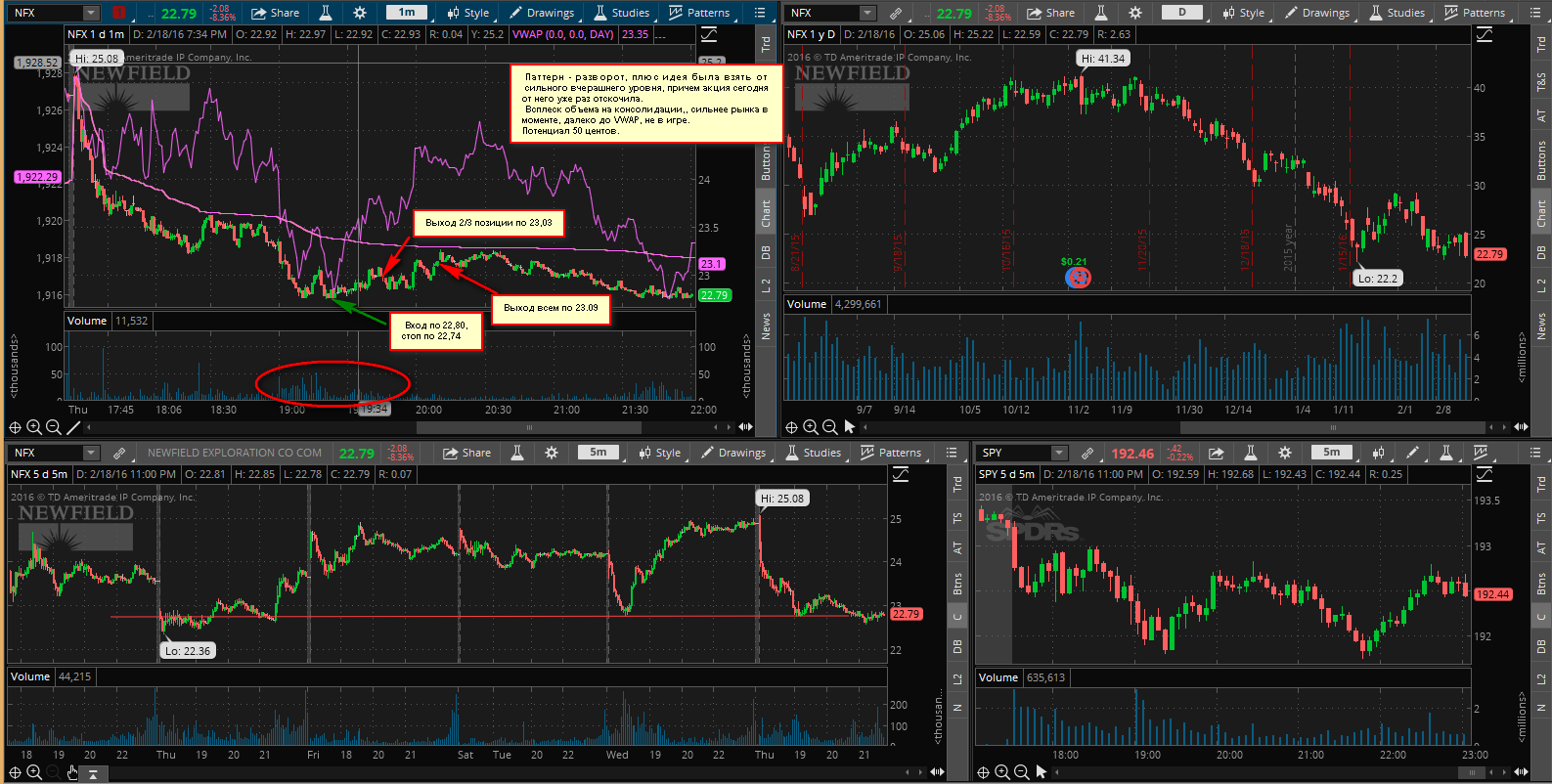
Task: Click the share icon in SPY chart toolbar
Action: [1216, 453]
